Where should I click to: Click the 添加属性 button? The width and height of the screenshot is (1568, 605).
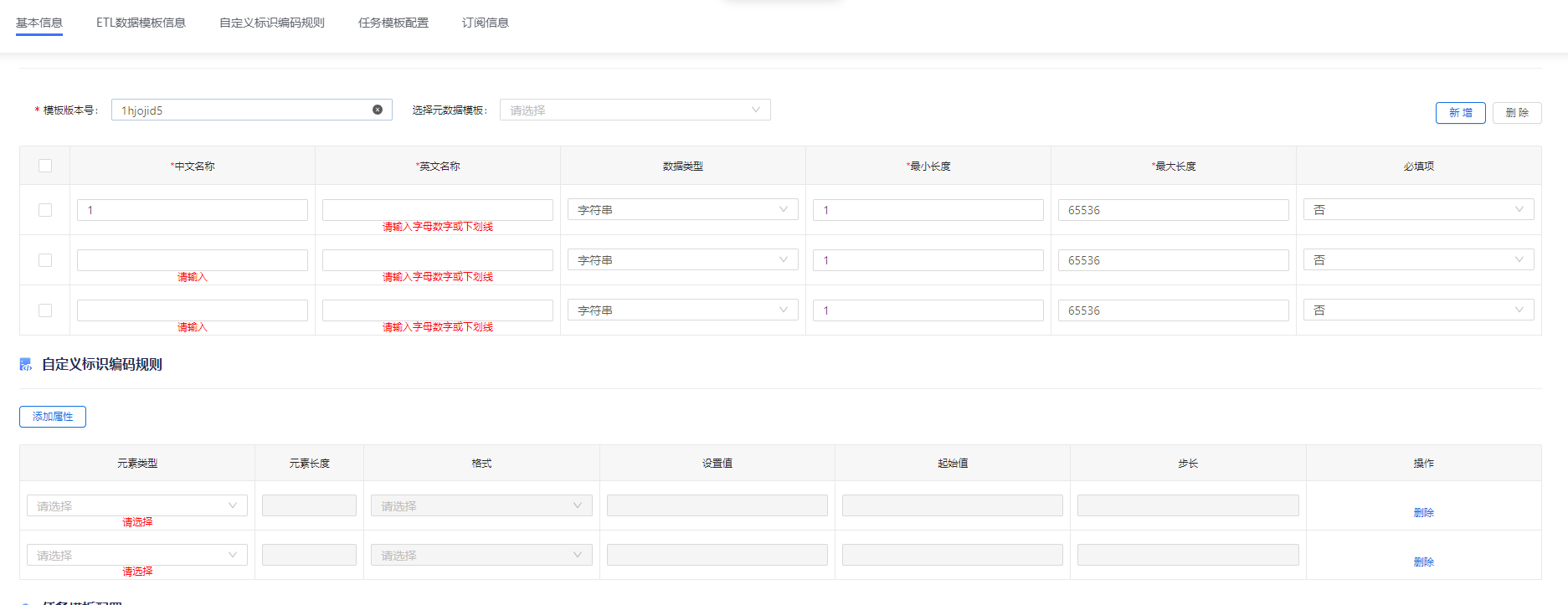coord(53,417)
